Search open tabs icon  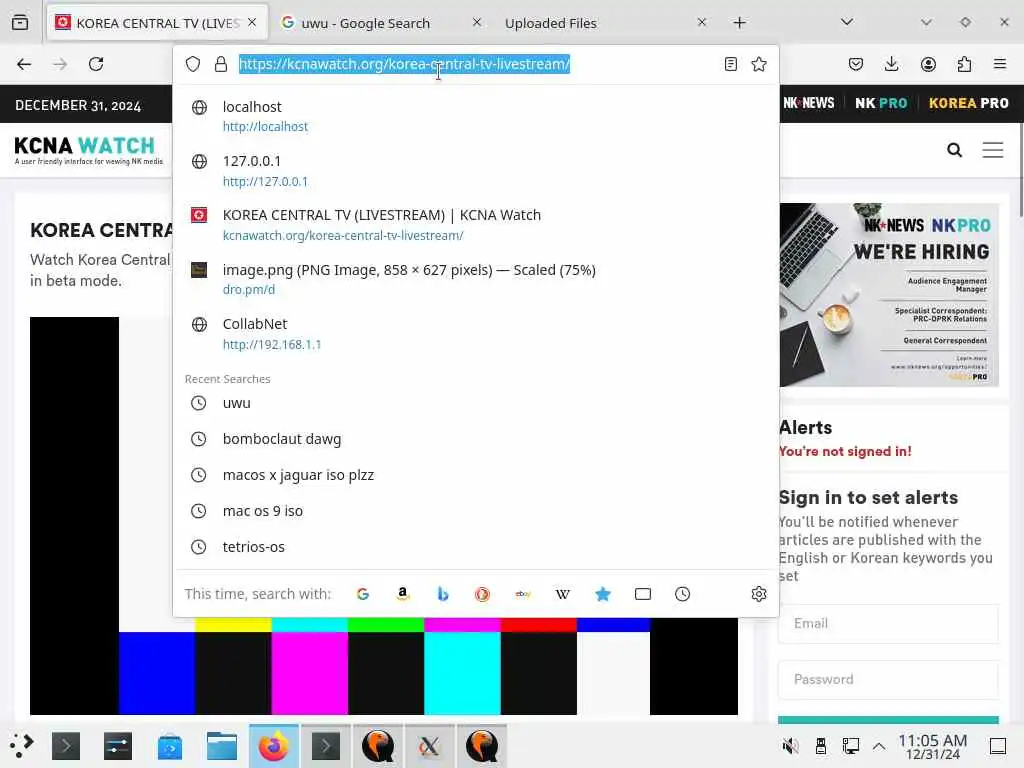[x=643, y=594]
